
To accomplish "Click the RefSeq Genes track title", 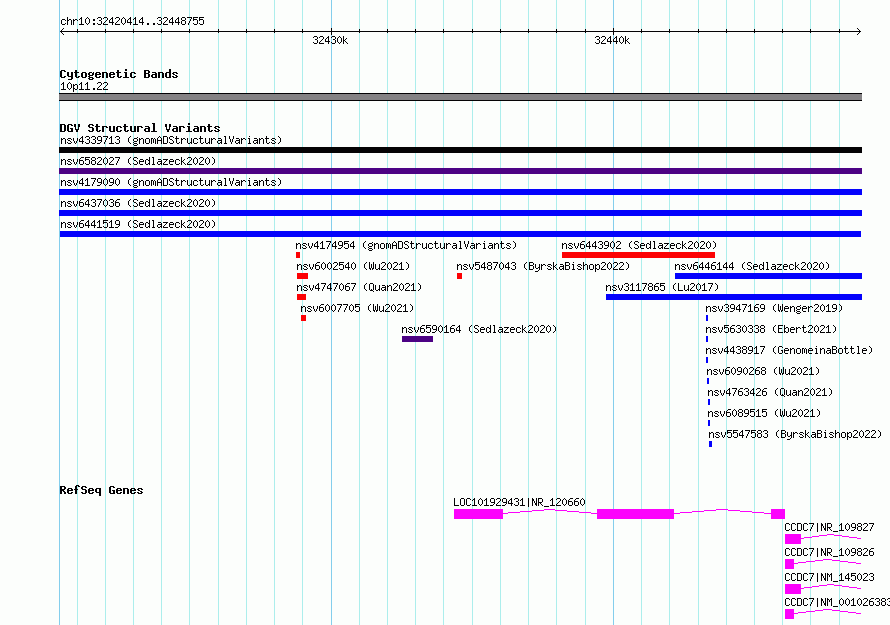I will [x=101, y=490].
